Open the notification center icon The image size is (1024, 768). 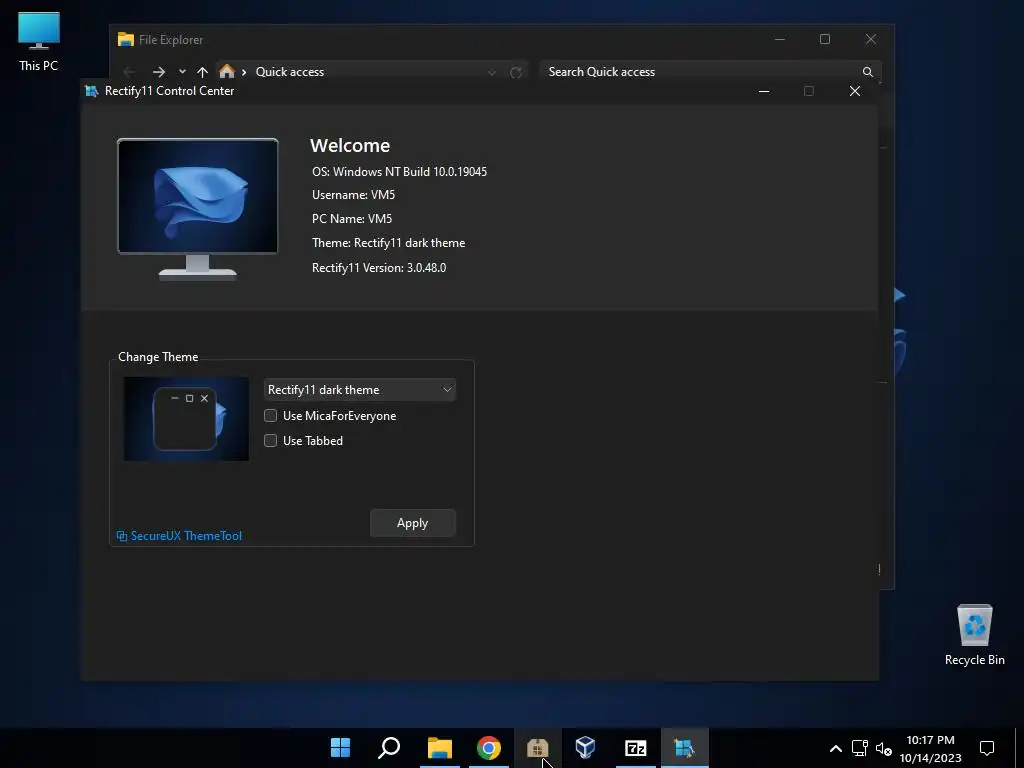tap(987, 748)
